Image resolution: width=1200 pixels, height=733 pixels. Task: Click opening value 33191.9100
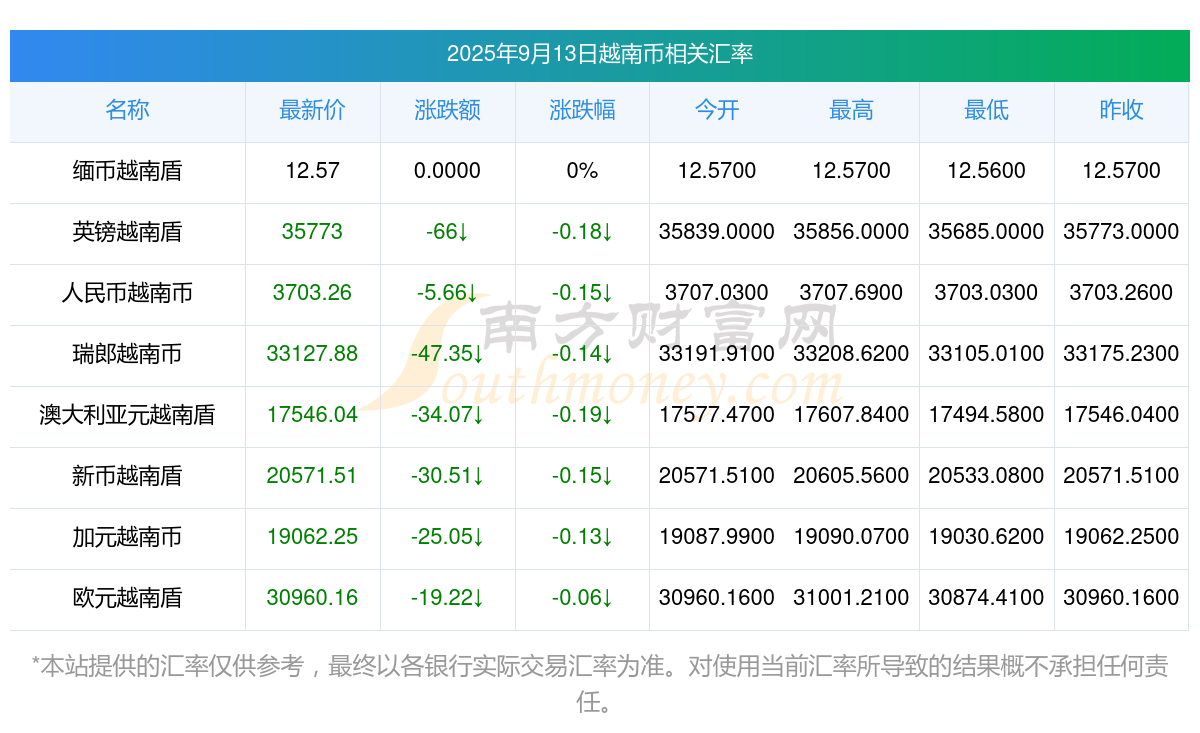[717, 354]
